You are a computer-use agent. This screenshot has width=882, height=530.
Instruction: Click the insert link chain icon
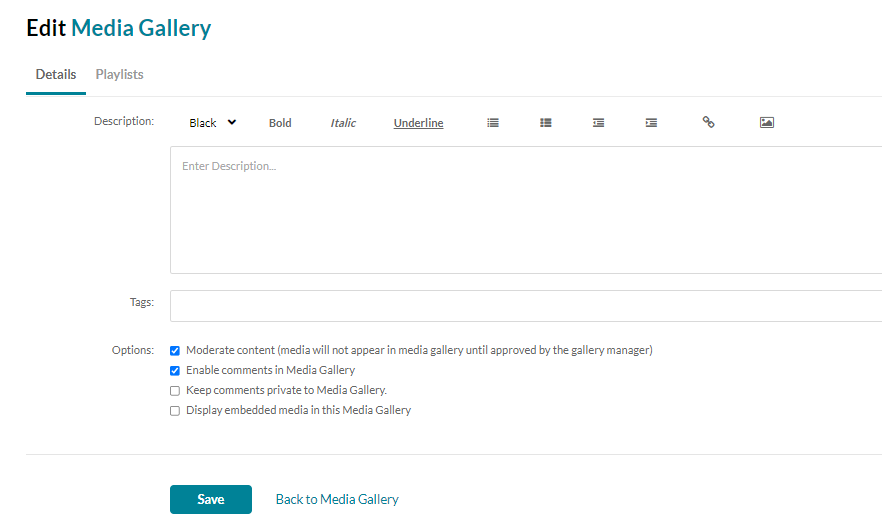point(708,122)
